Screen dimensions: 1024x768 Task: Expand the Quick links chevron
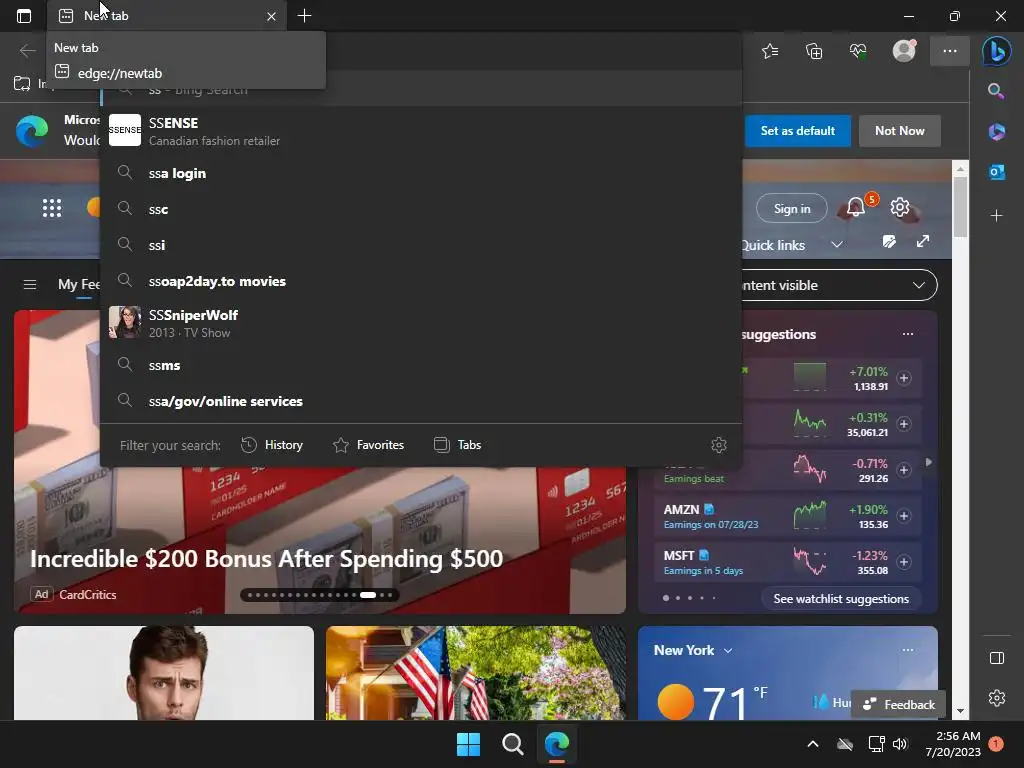click(x=837, y=244)
